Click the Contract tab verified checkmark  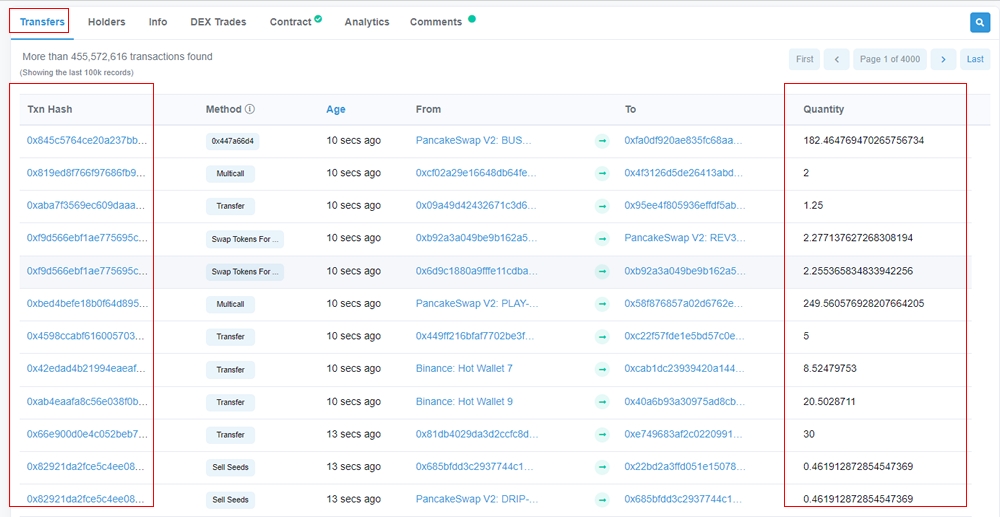(318, 19)
